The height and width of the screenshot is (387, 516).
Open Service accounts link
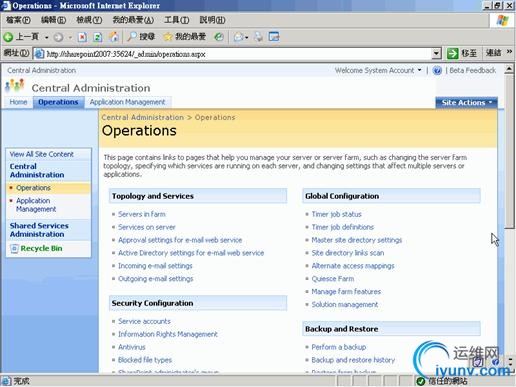pyautogui.click(x=144, y=321)
